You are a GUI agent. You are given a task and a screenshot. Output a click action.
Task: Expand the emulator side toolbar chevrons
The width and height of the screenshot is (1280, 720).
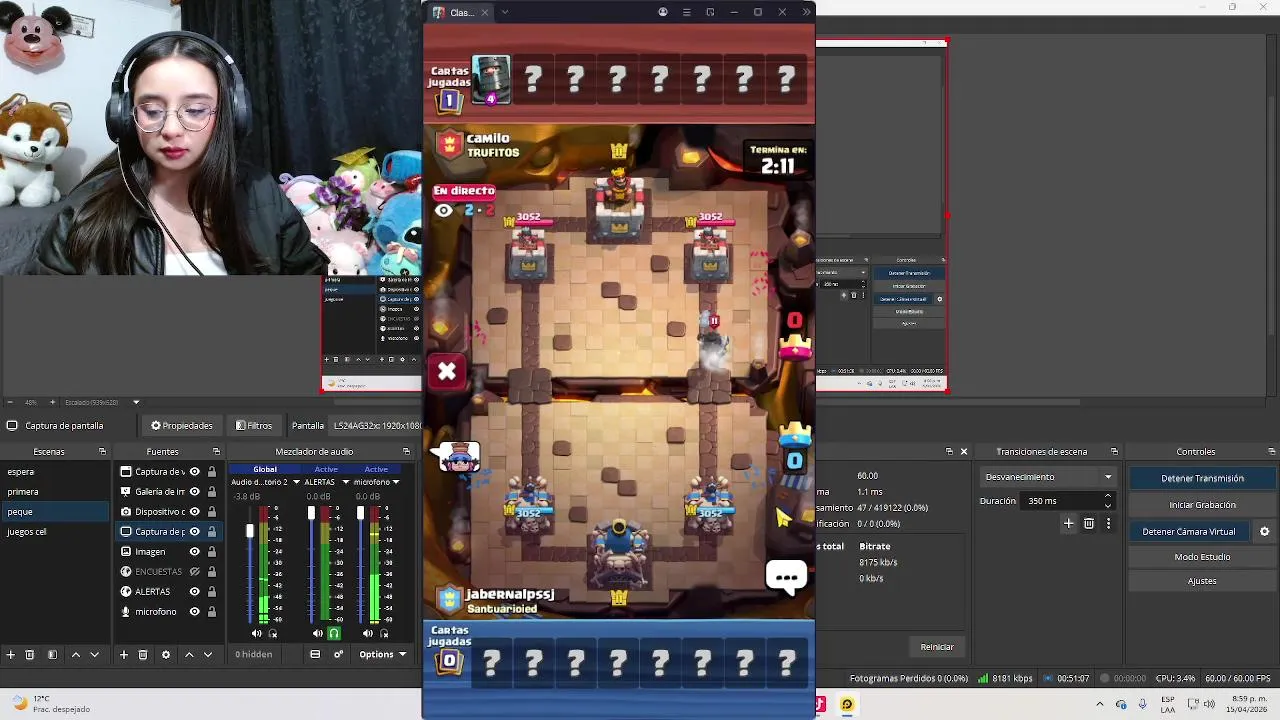point(806,12)
